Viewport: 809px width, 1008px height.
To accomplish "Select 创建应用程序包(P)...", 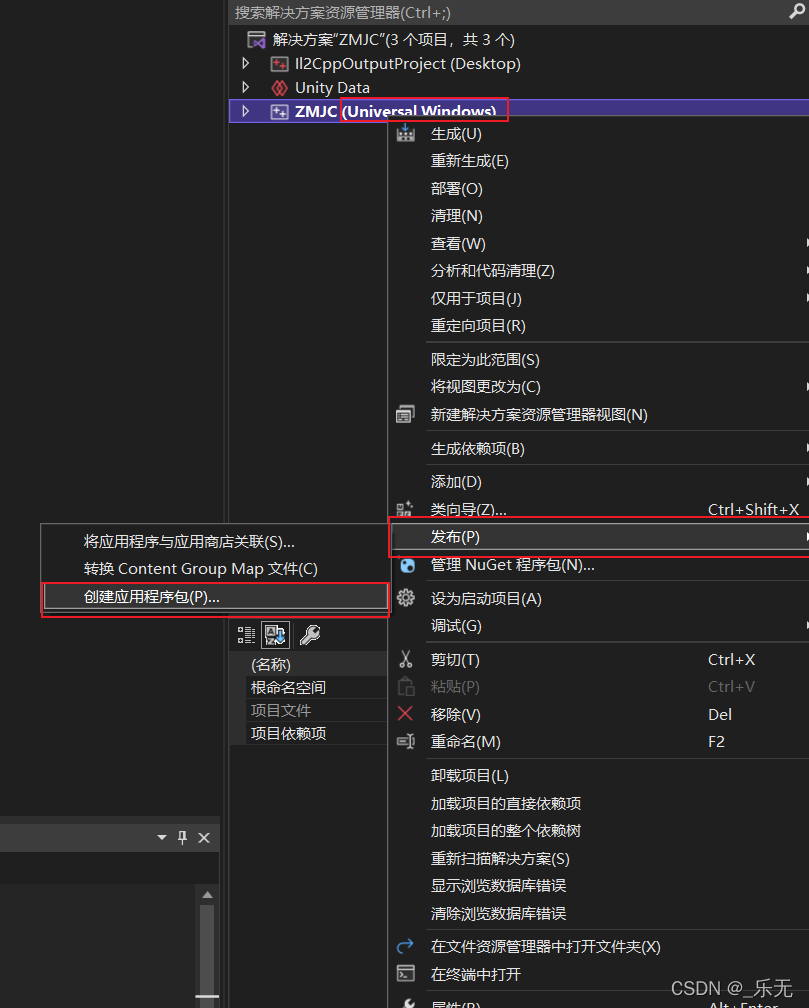I will 215,597.
